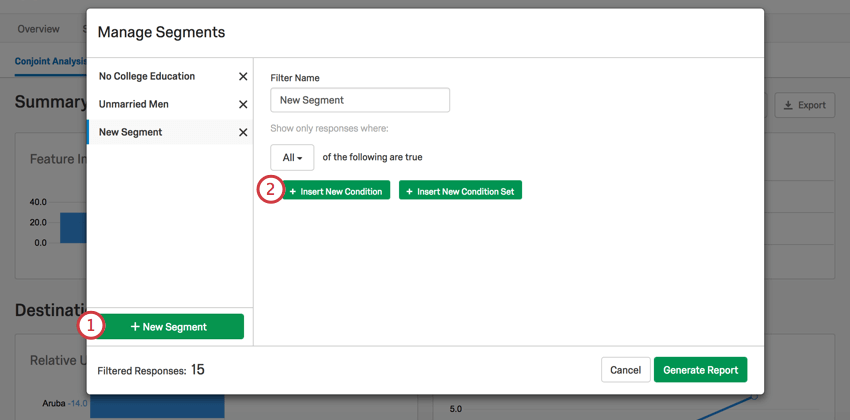Add a segment with + New Segment
Screen dimensions: 850x420
coord(169,327)
